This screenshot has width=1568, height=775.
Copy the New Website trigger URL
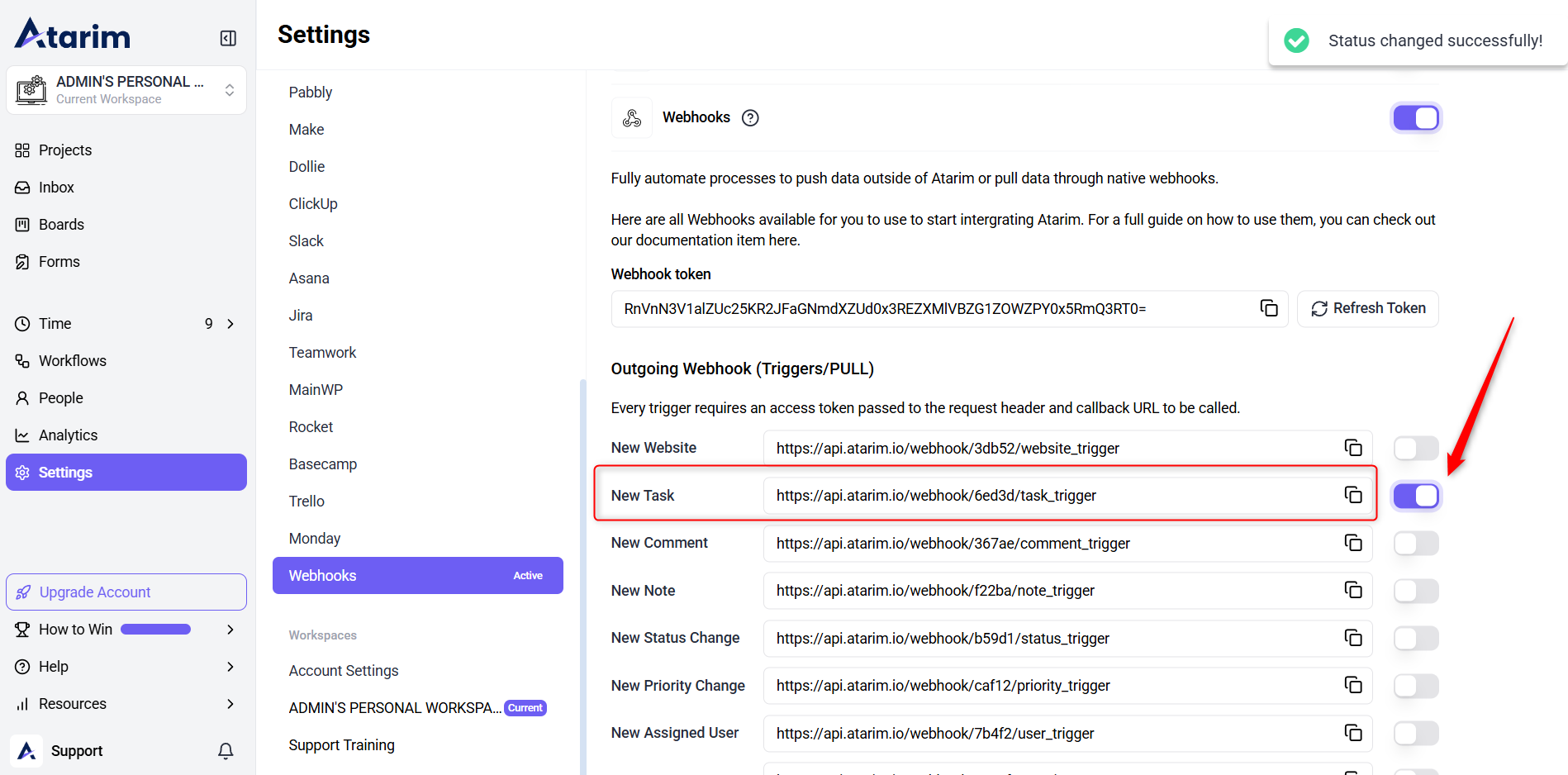pos(1352,448)
